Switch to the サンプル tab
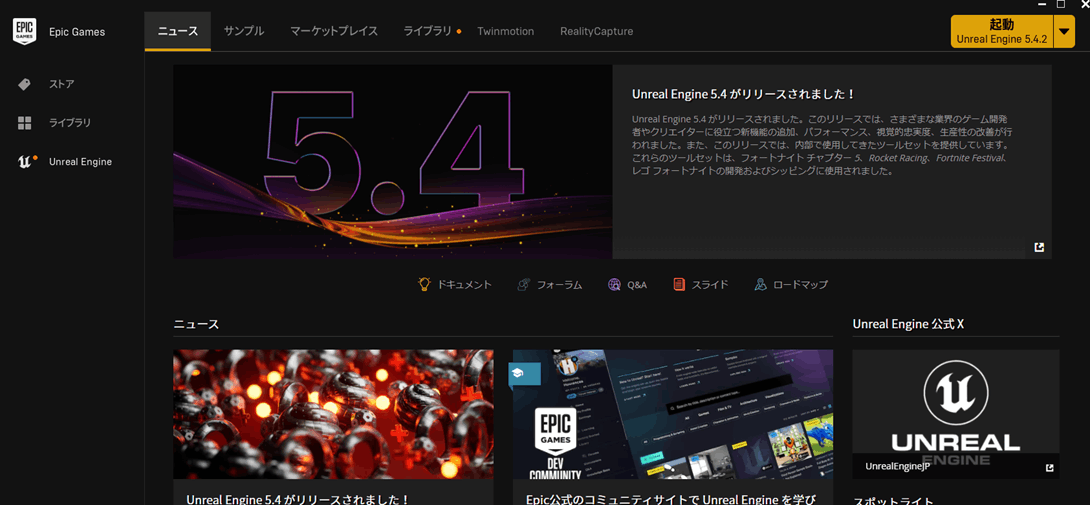 tap(244, 31)
